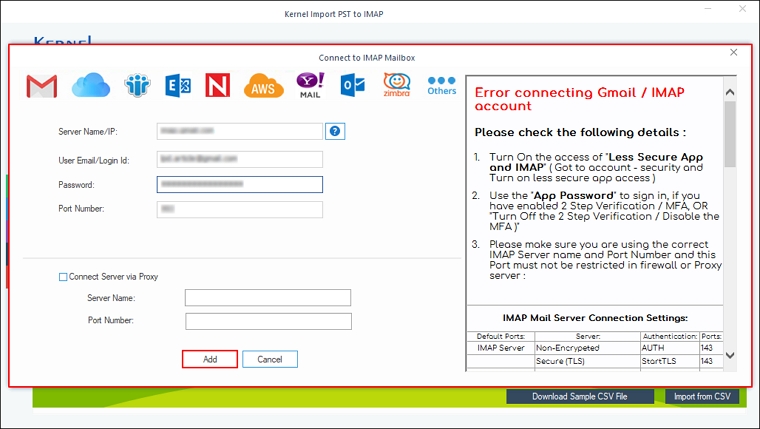Click 'IMAP Mail Server Connection Settings:' heading
This screenshot has height=429, width=760.
tap(595, 318)
